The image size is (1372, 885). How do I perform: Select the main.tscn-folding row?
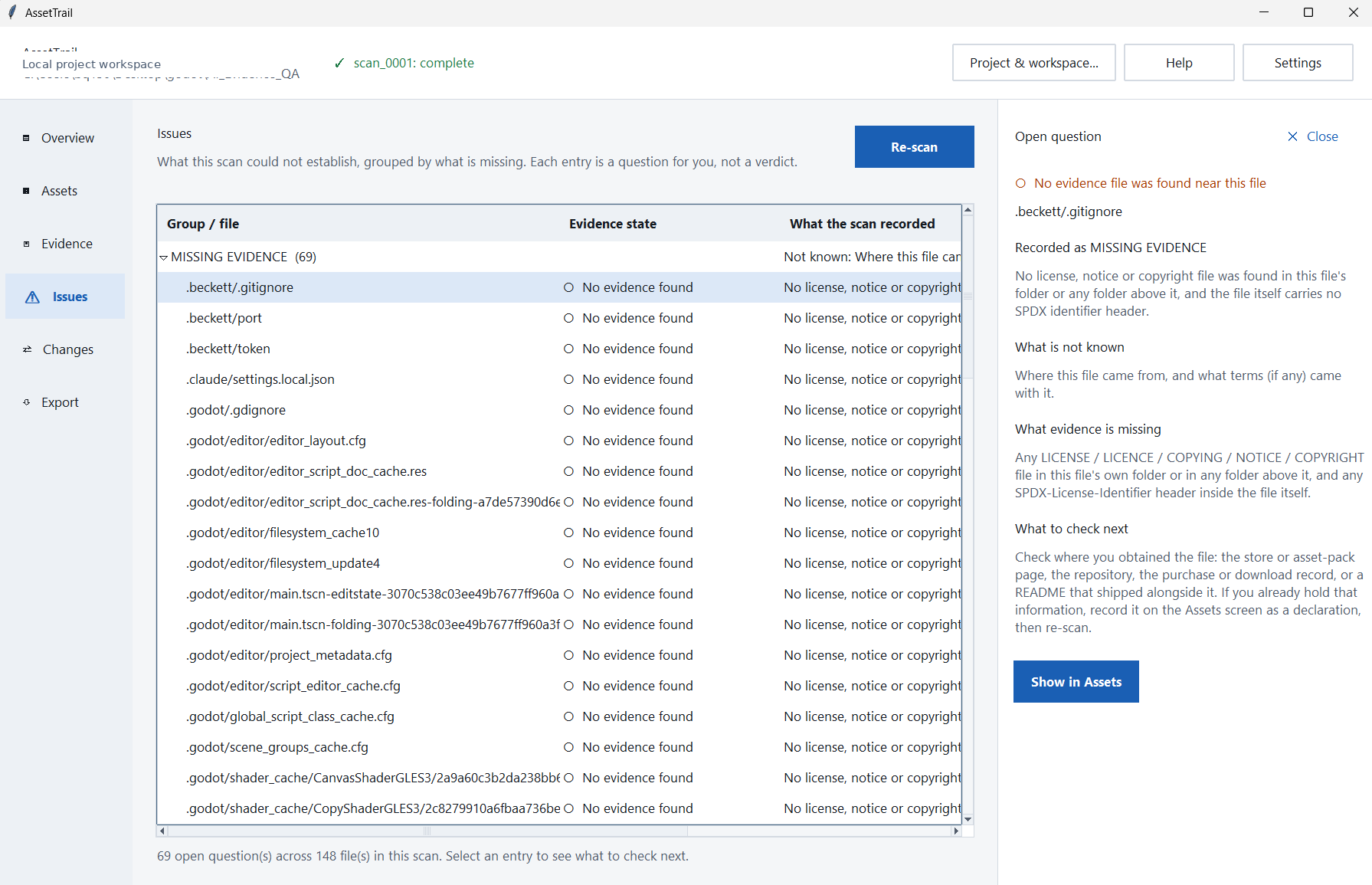[559, 624]
